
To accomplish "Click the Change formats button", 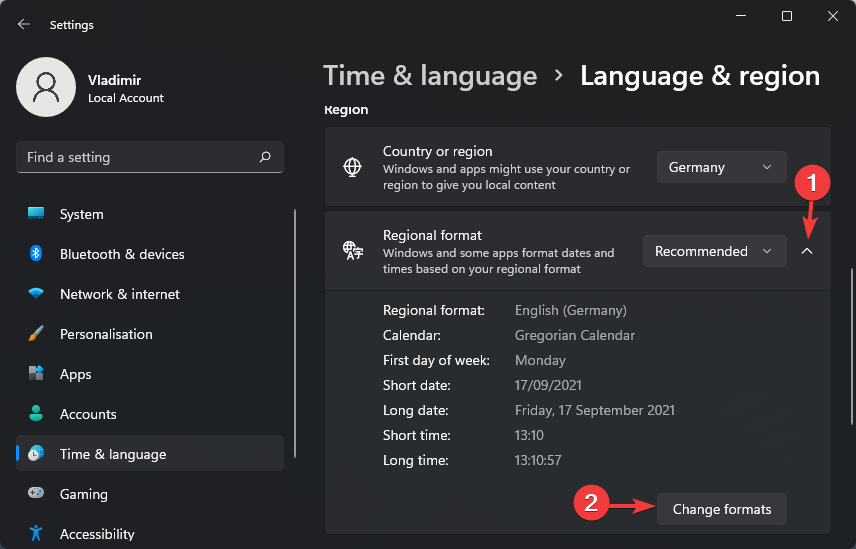I will click(721, 509).
